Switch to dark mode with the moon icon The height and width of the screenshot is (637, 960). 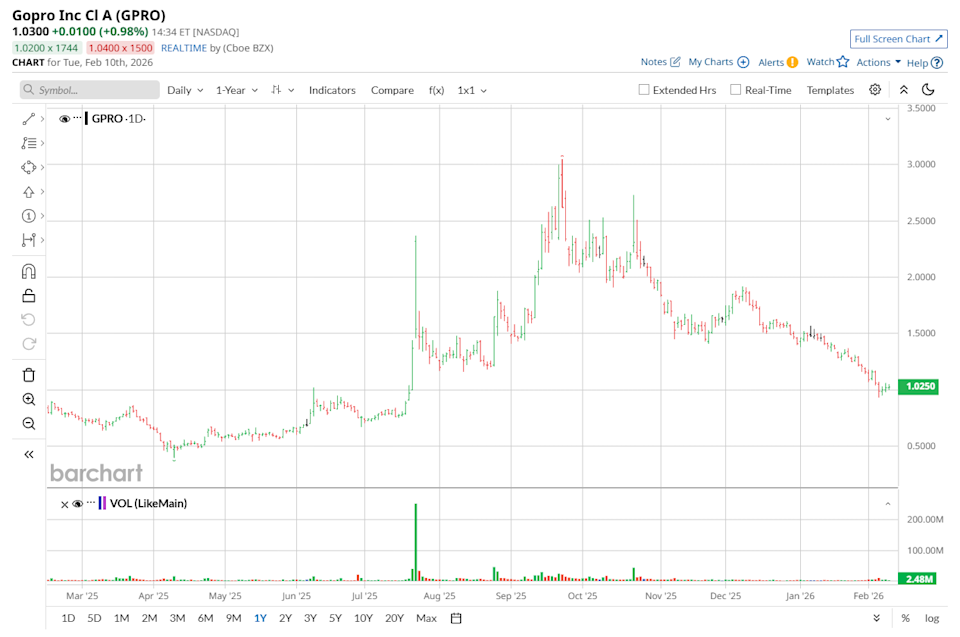(x=929, y=89)
